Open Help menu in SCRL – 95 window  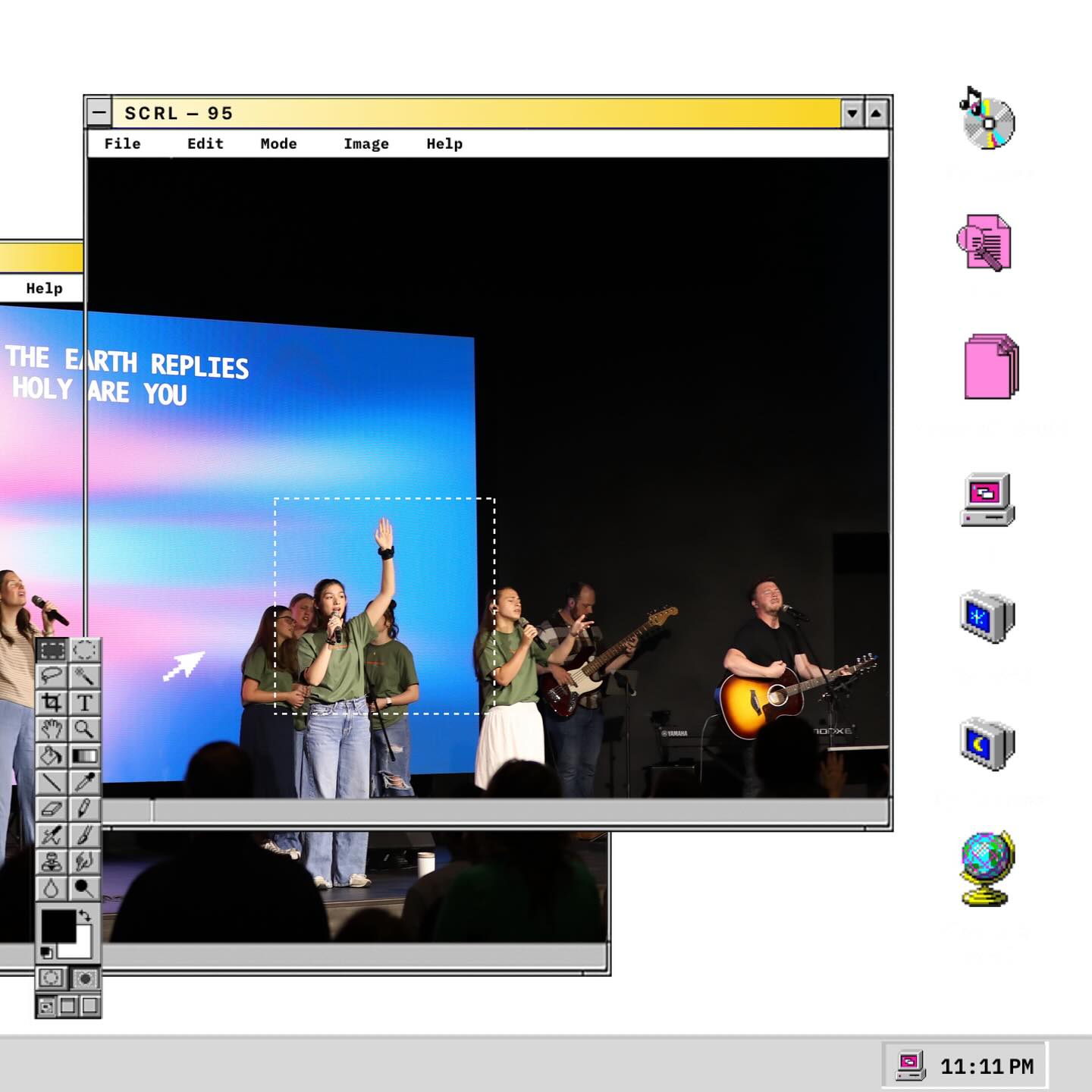(x=444, y=144)
